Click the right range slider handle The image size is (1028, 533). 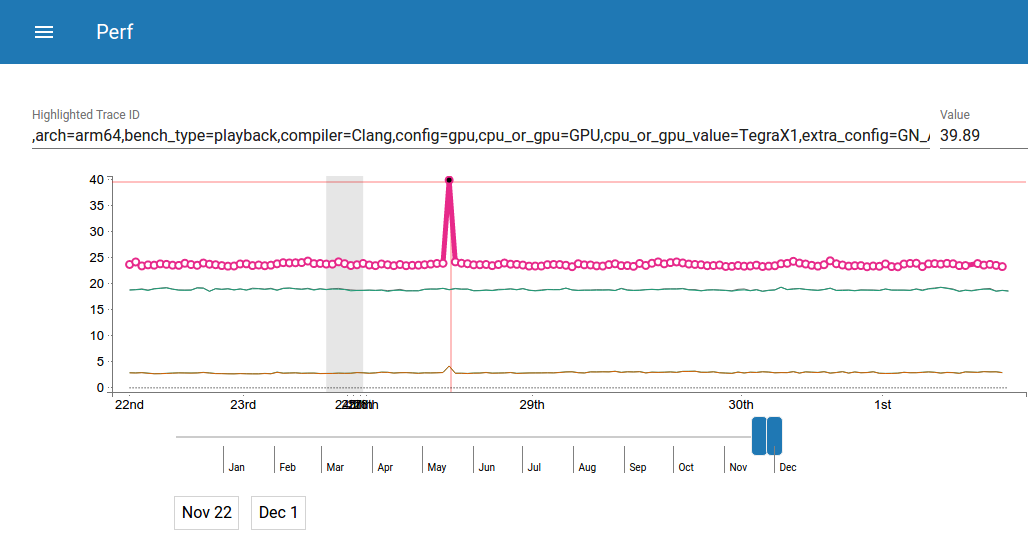pos(774,436)
